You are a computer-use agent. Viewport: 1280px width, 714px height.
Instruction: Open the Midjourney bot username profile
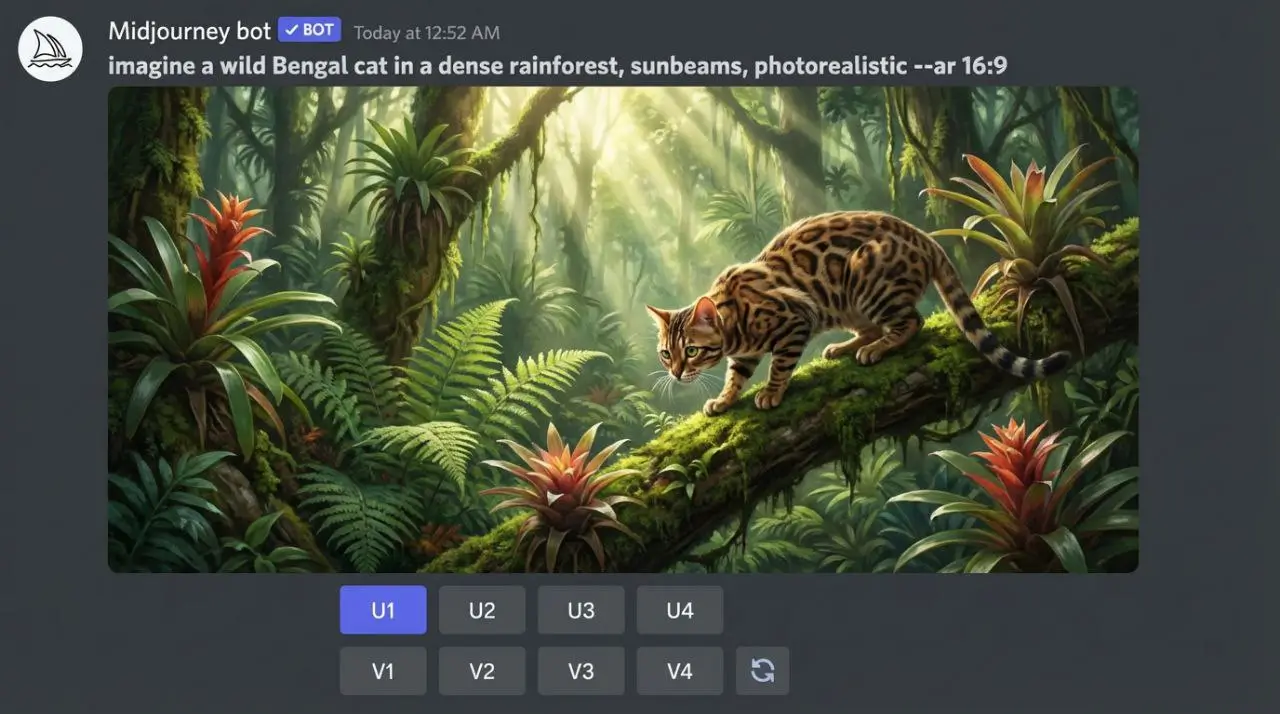(x=189, y=31)
